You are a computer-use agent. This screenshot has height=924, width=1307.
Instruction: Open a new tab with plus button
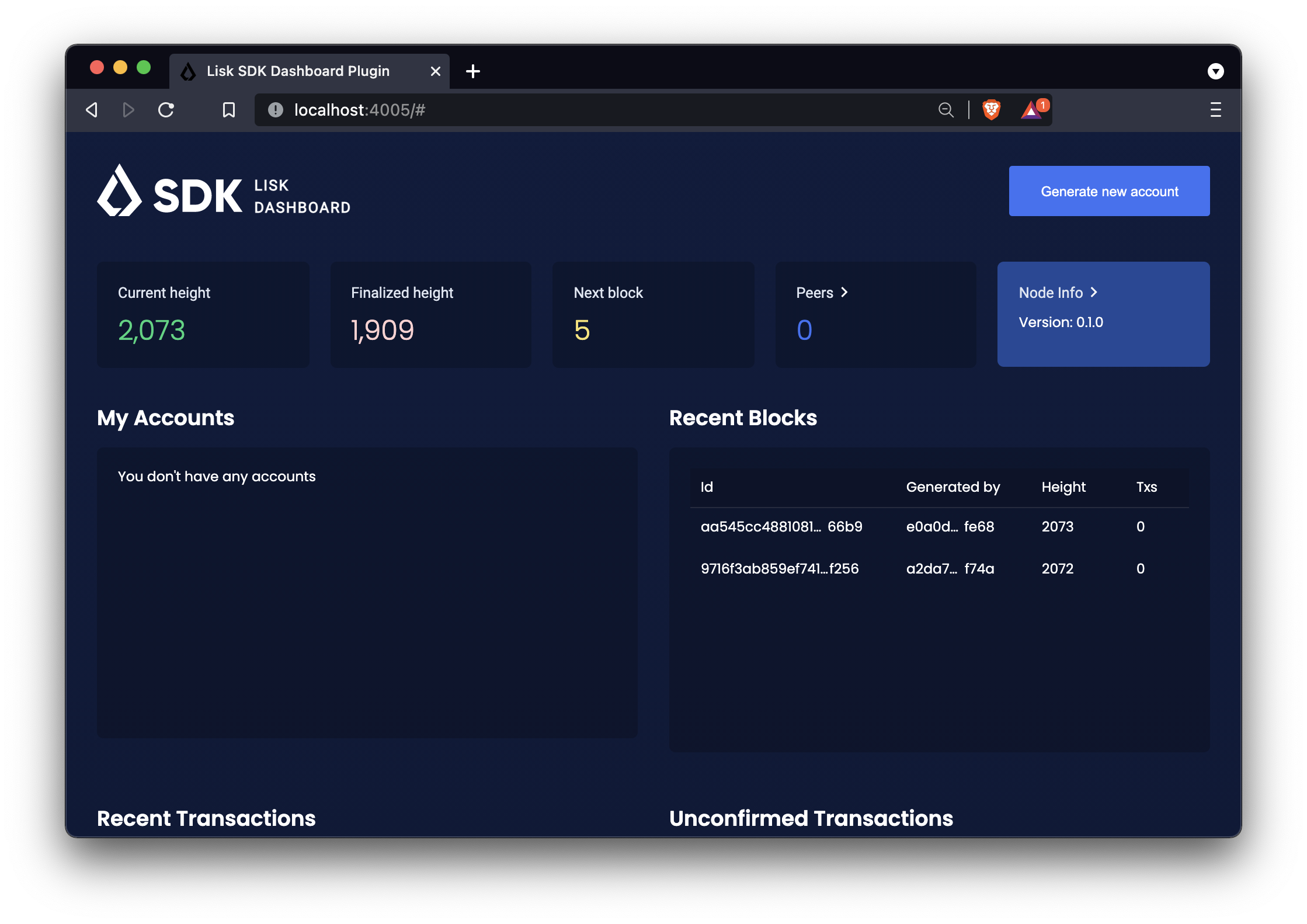click(473, 71)
